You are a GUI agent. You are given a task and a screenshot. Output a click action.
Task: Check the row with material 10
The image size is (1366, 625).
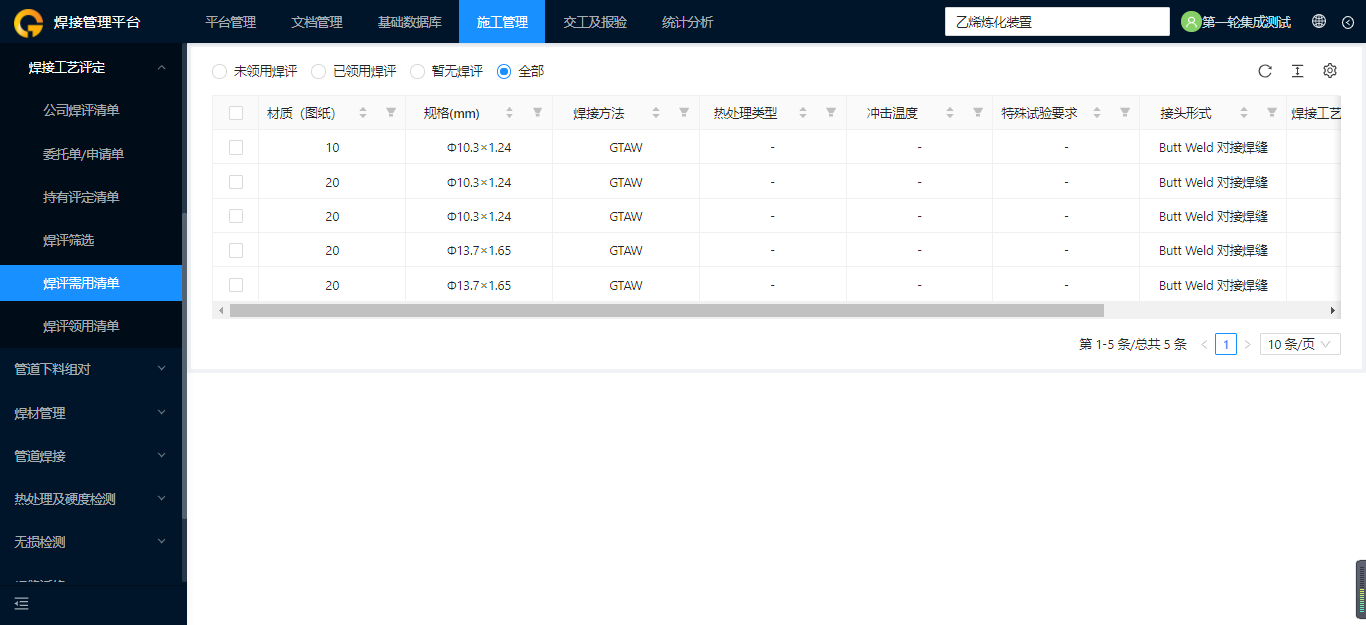tap(236, 147)
